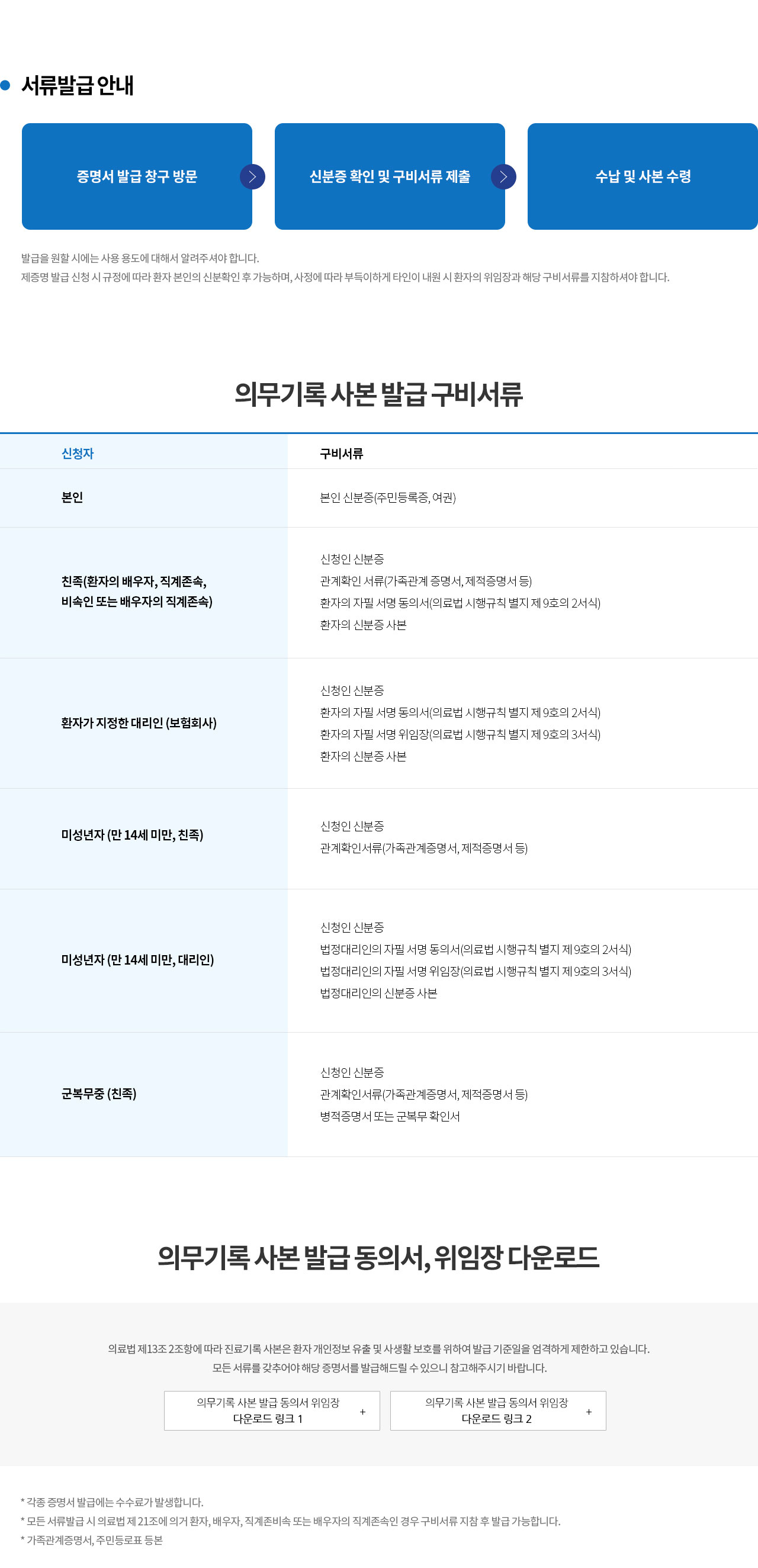
Task: Click arrow icon after 증명서 발급 창구 방문
Action: point(253,177)
